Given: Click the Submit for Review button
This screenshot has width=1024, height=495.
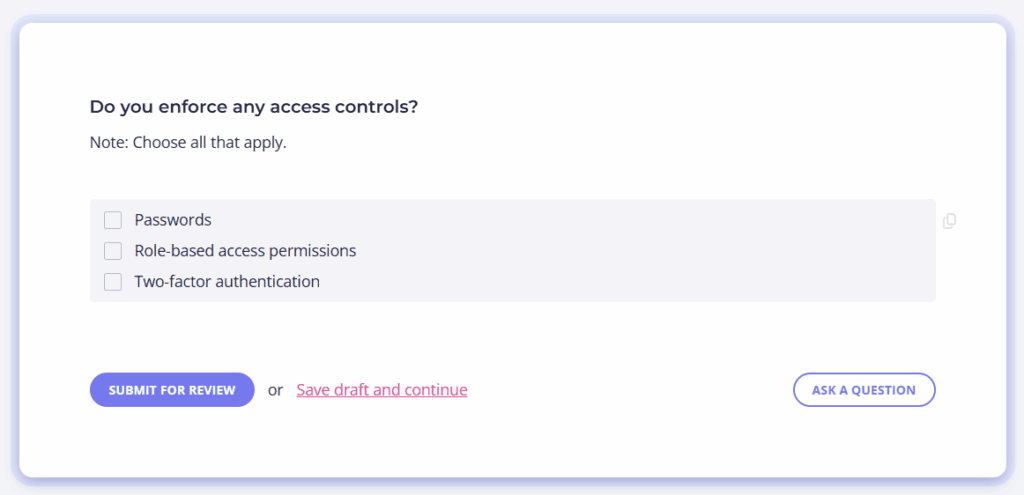Looking at the screenshot, I should click(x=172, y=390).
